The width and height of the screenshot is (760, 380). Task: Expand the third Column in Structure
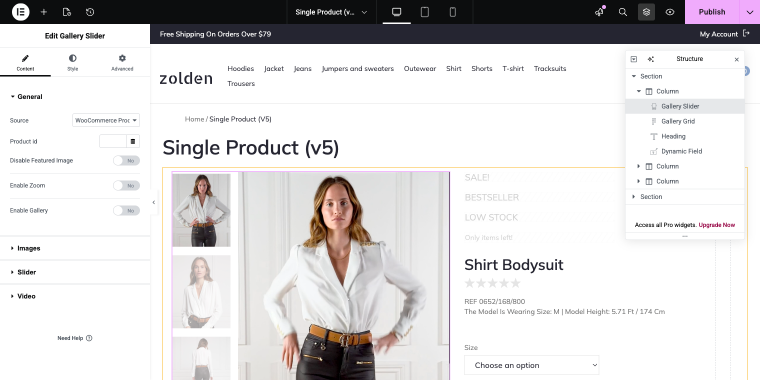pyautogui.click(x=639, y=181)
